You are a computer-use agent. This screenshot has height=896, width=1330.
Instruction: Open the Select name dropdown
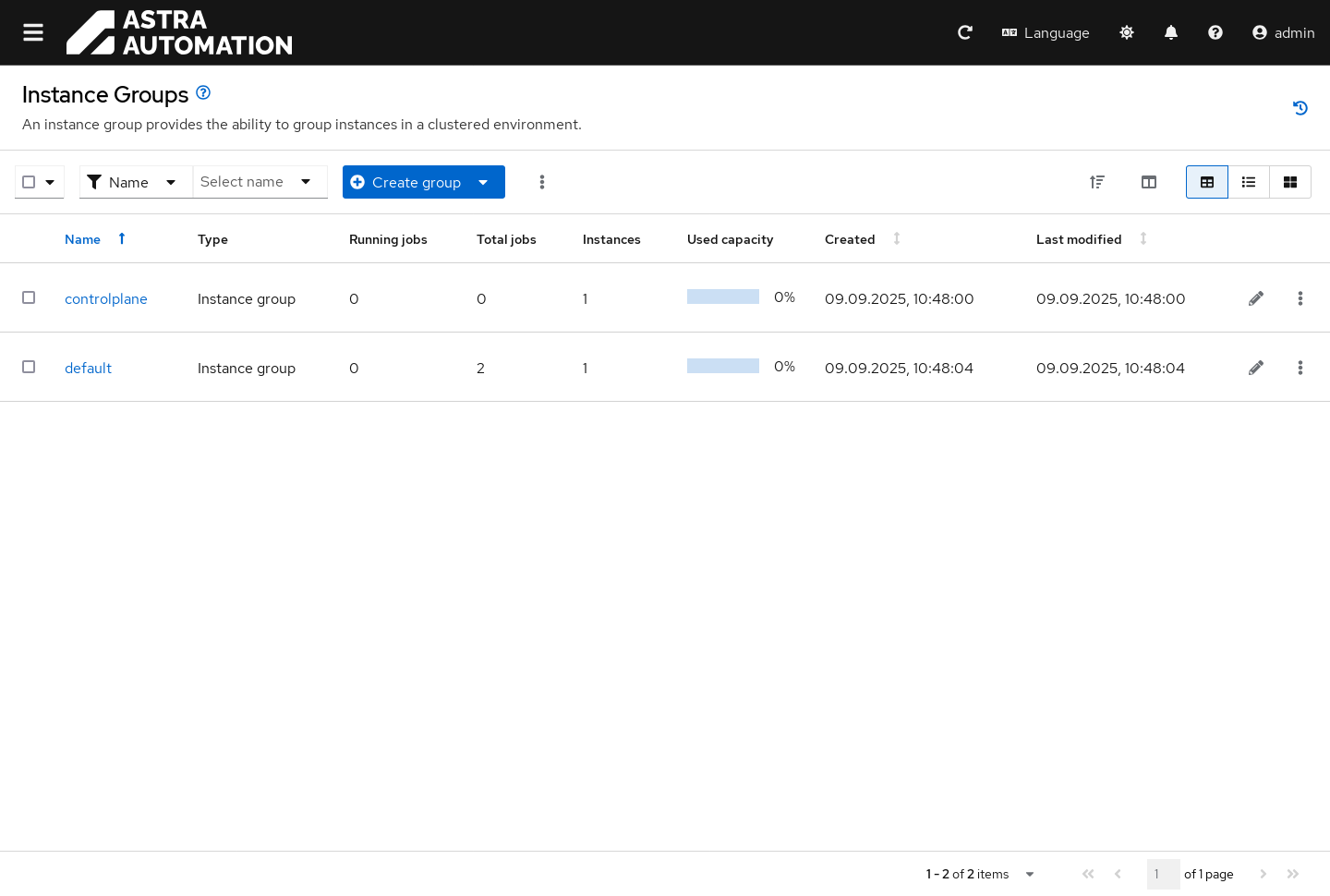coord(260,182)
